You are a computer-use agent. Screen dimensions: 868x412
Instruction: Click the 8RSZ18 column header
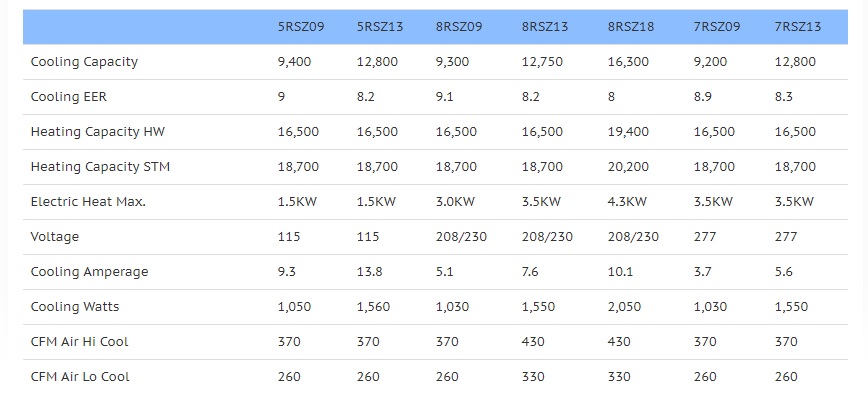click(631, 27)
